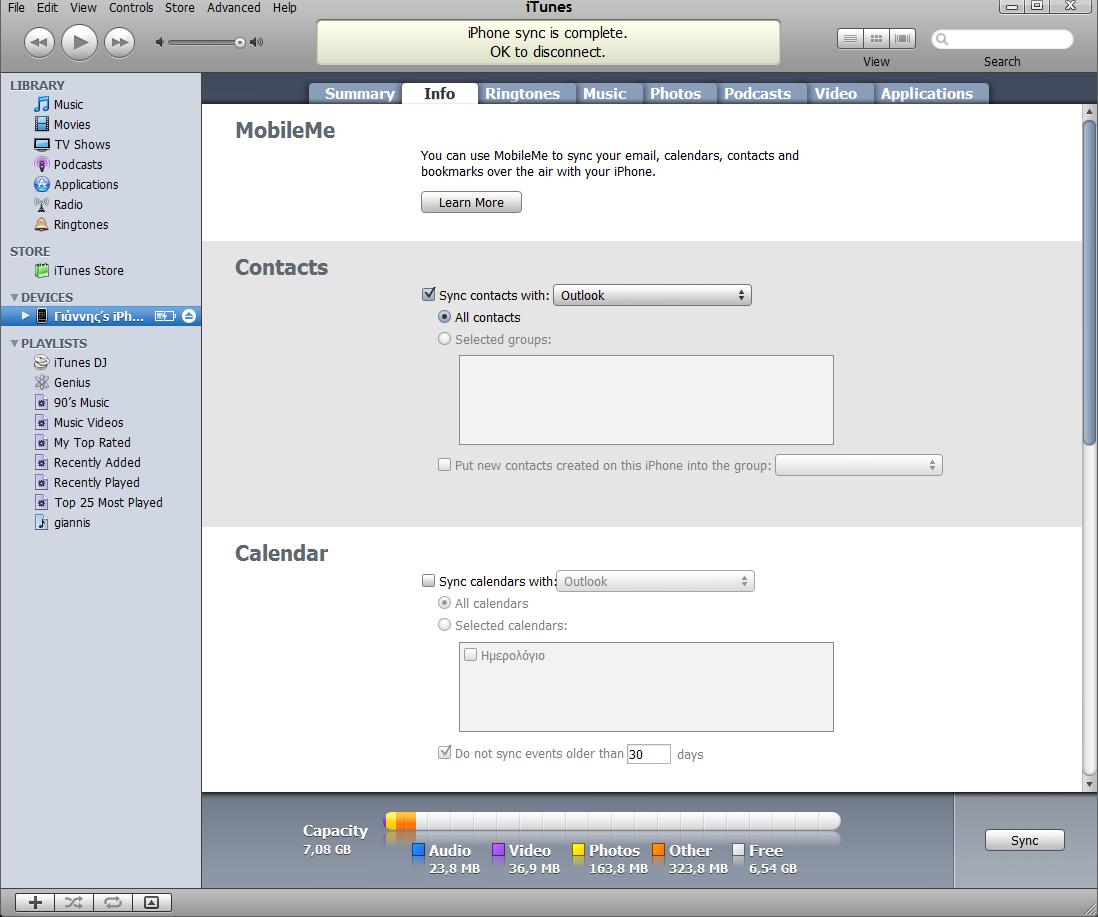Image resolution: width=1098 pixels, height=917 pixels.
Task: Select Selected calendars radio button
Action: click(x=444, y=624)
